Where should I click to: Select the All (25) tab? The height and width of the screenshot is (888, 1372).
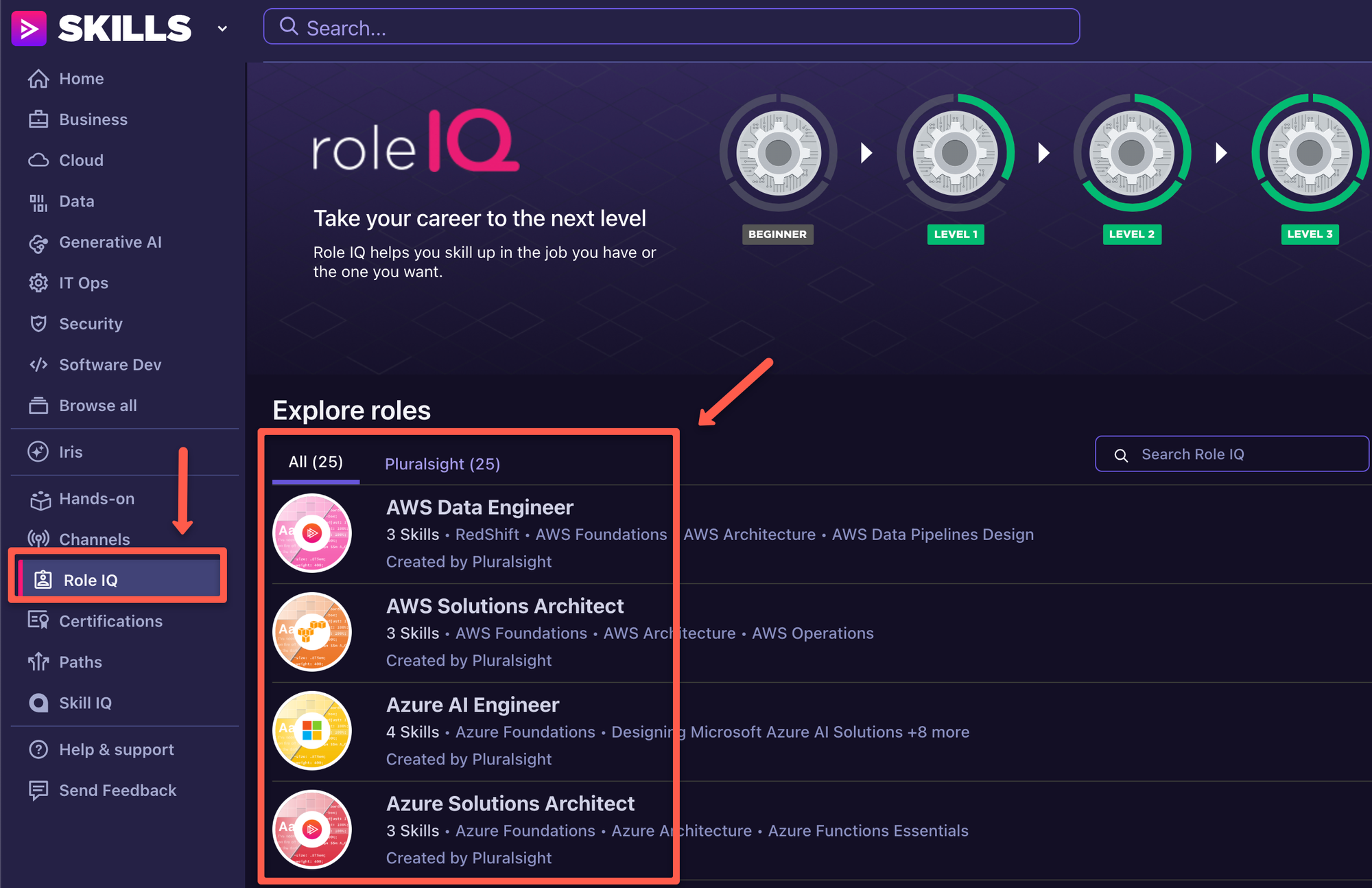pyautogui.click(x=315, y=462)
